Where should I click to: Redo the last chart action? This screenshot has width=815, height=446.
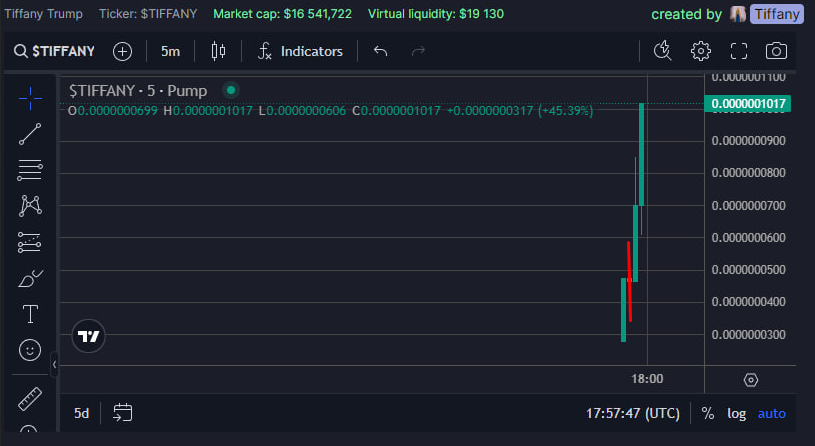coord(418,51)
